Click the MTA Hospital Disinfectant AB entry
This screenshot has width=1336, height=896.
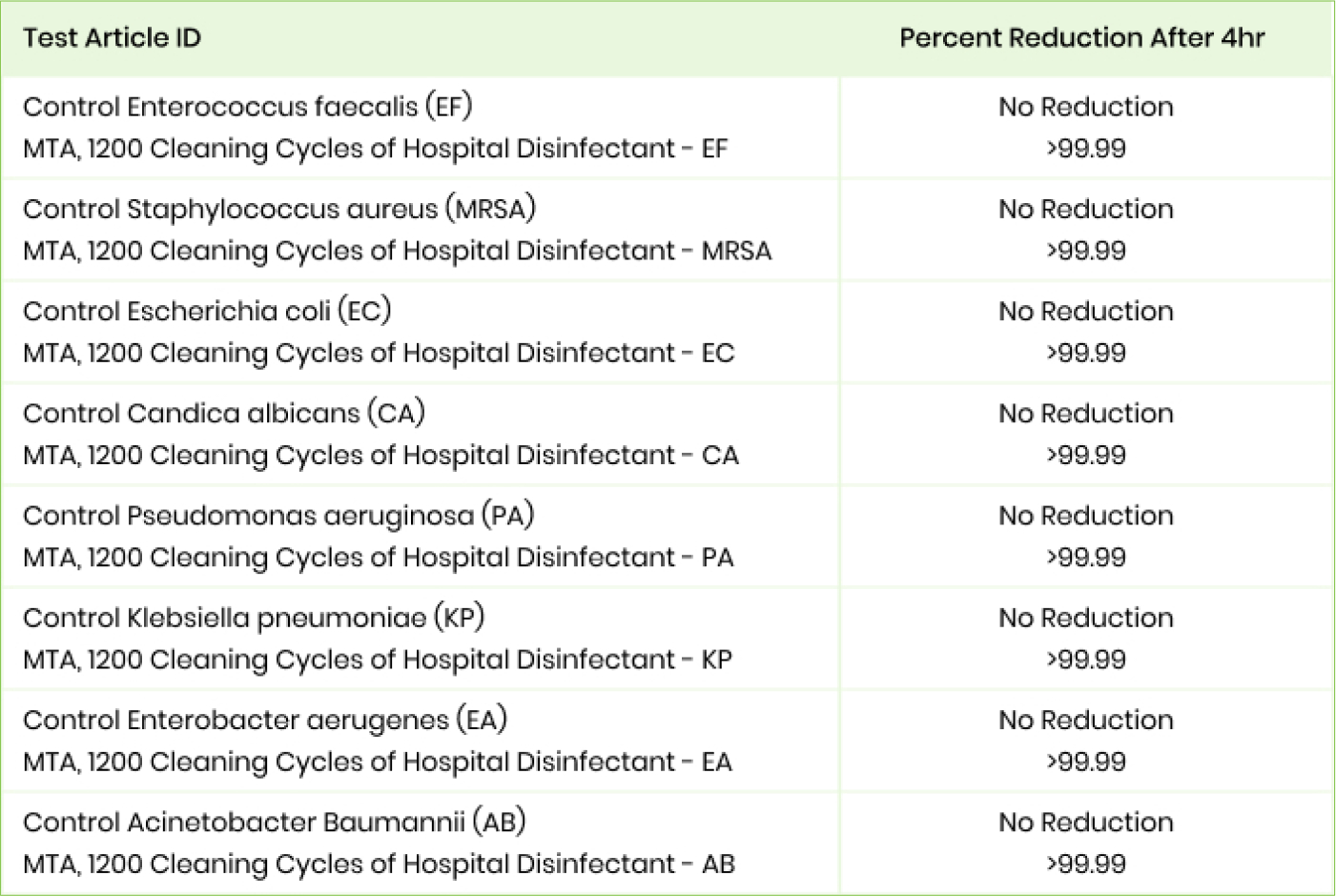(x=379, y=864)
